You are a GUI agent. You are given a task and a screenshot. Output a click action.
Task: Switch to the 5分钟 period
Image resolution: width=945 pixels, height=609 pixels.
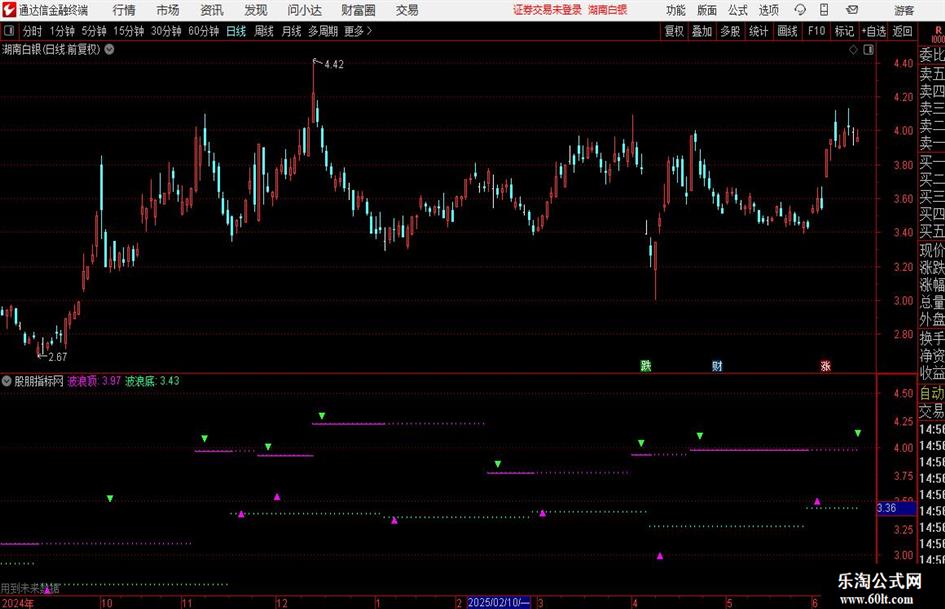click(x=93, y=31)
